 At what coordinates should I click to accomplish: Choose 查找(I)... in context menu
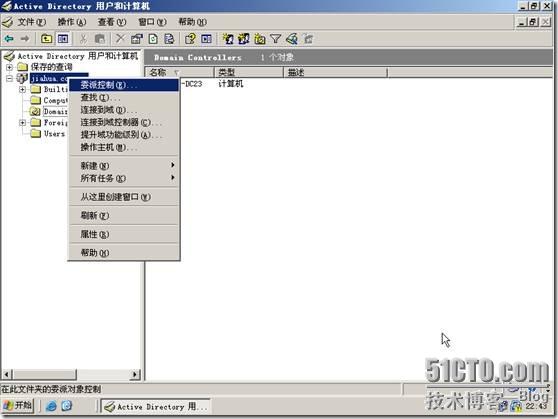[124, 97]
